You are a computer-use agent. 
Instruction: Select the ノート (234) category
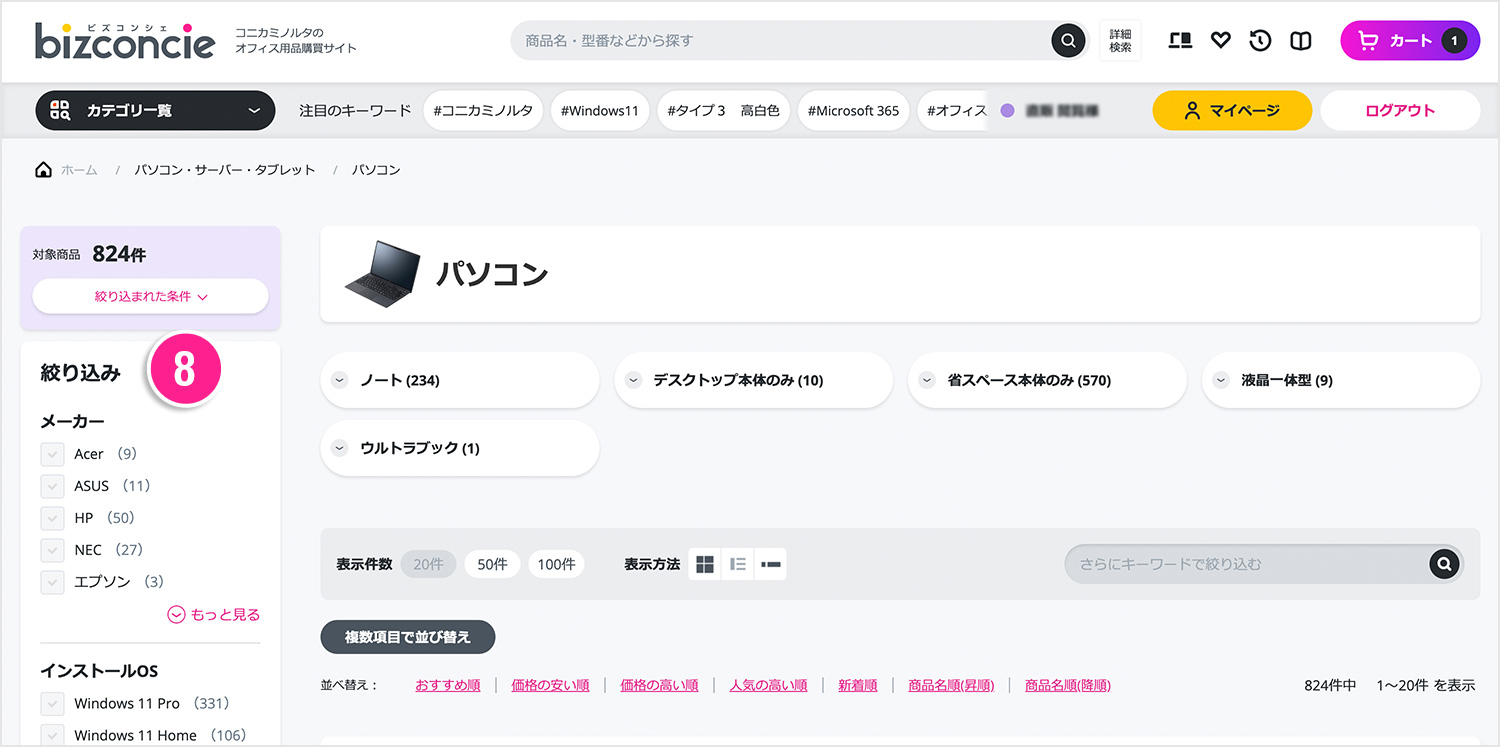point(459,380)
